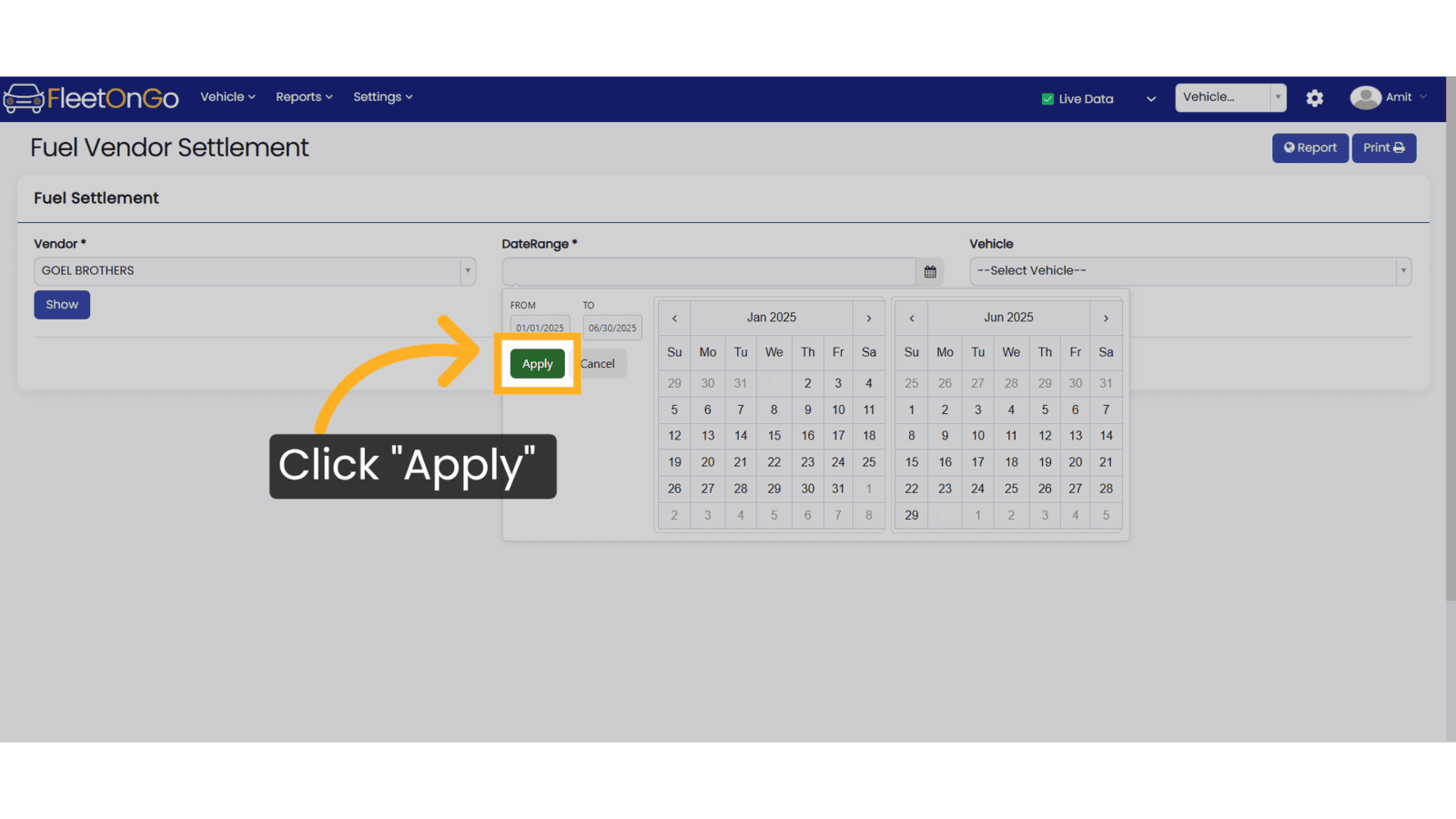1456x819 pixels.
Task: Expand the Amit user menu
Action: tap(1406, 97)
